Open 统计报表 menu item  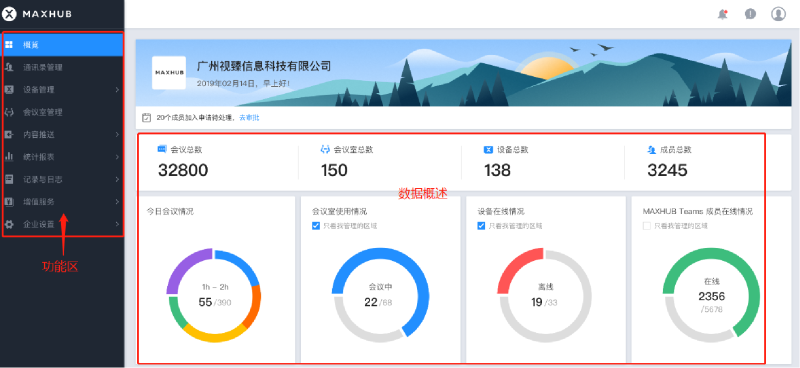pyautogui.click(x=63, y=157)
